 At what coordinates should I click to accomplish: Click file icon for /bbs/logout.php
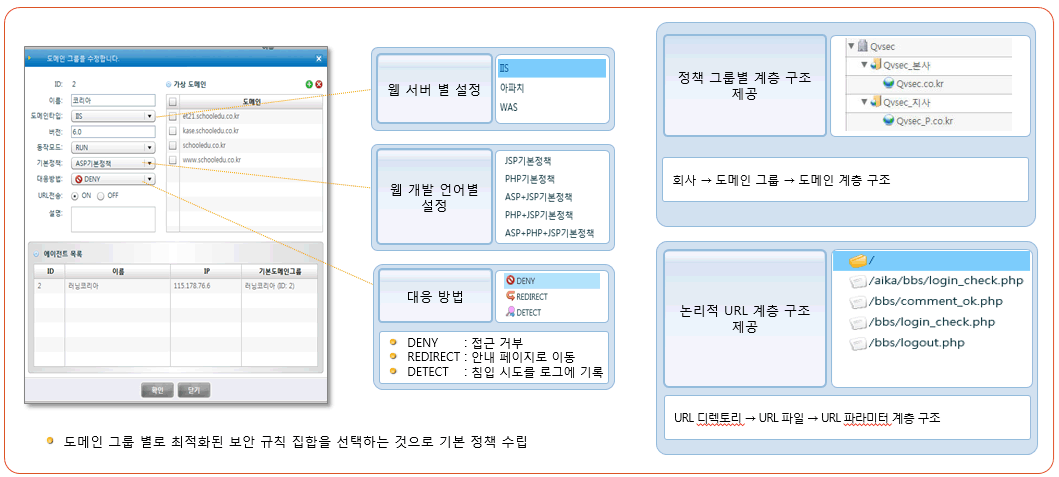tap(857, 343)
